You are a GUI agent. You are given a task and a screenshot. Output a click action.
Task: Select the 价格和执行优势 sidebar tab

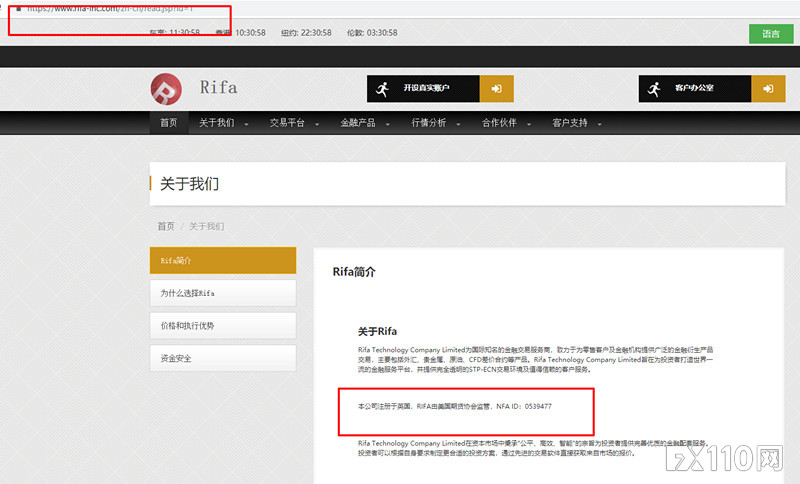[x=223, y=326]
